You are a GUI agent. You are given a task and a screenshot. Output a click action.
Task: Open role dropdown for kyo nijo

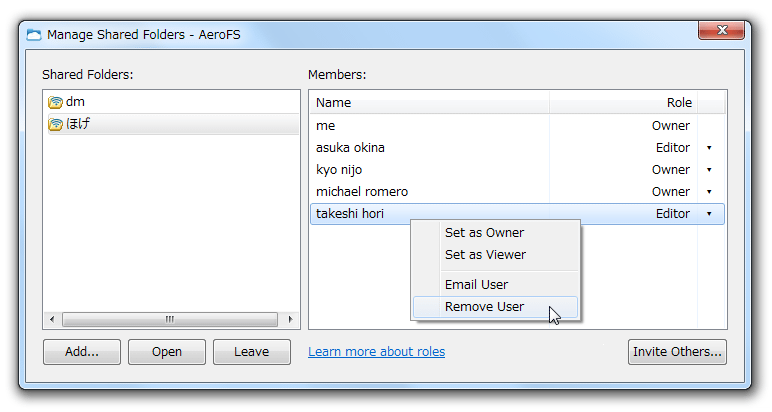tap(709, 170)
